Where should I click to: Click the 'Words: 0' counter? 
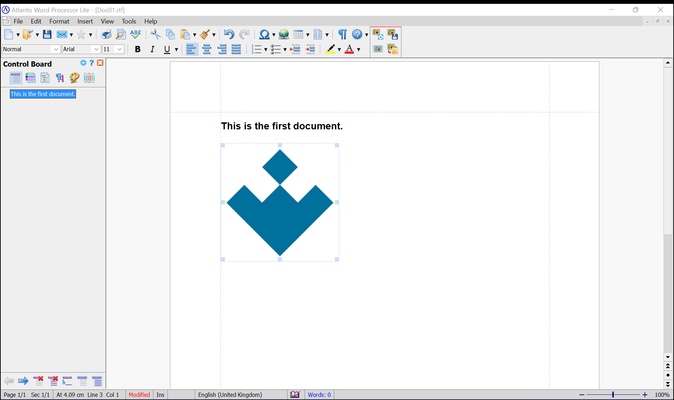(x=319, y=394)
